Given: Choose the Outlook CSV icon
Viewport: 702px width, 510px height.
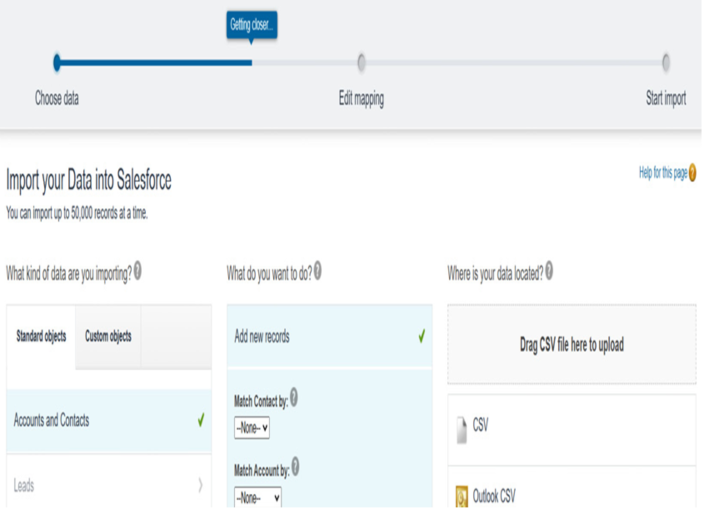Looking at the screenshot, I should (462, 497).
